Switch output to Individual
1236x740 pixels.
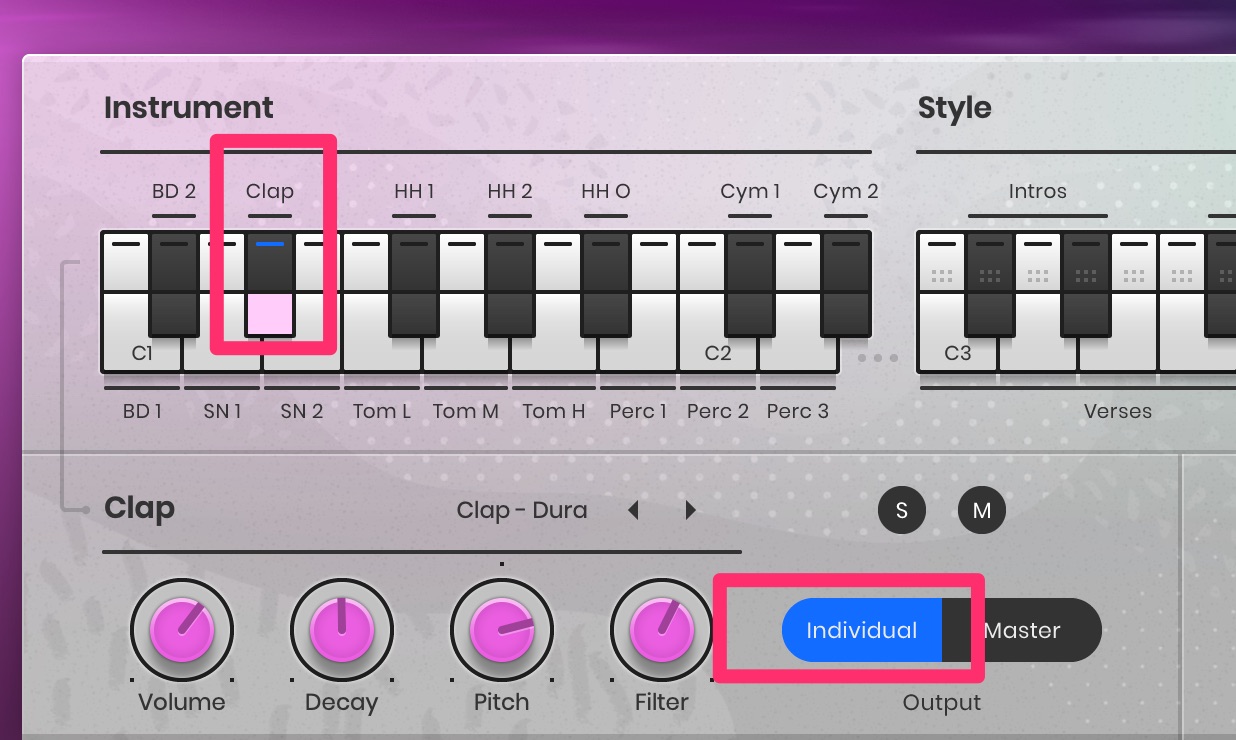click(x=861, y=631)
